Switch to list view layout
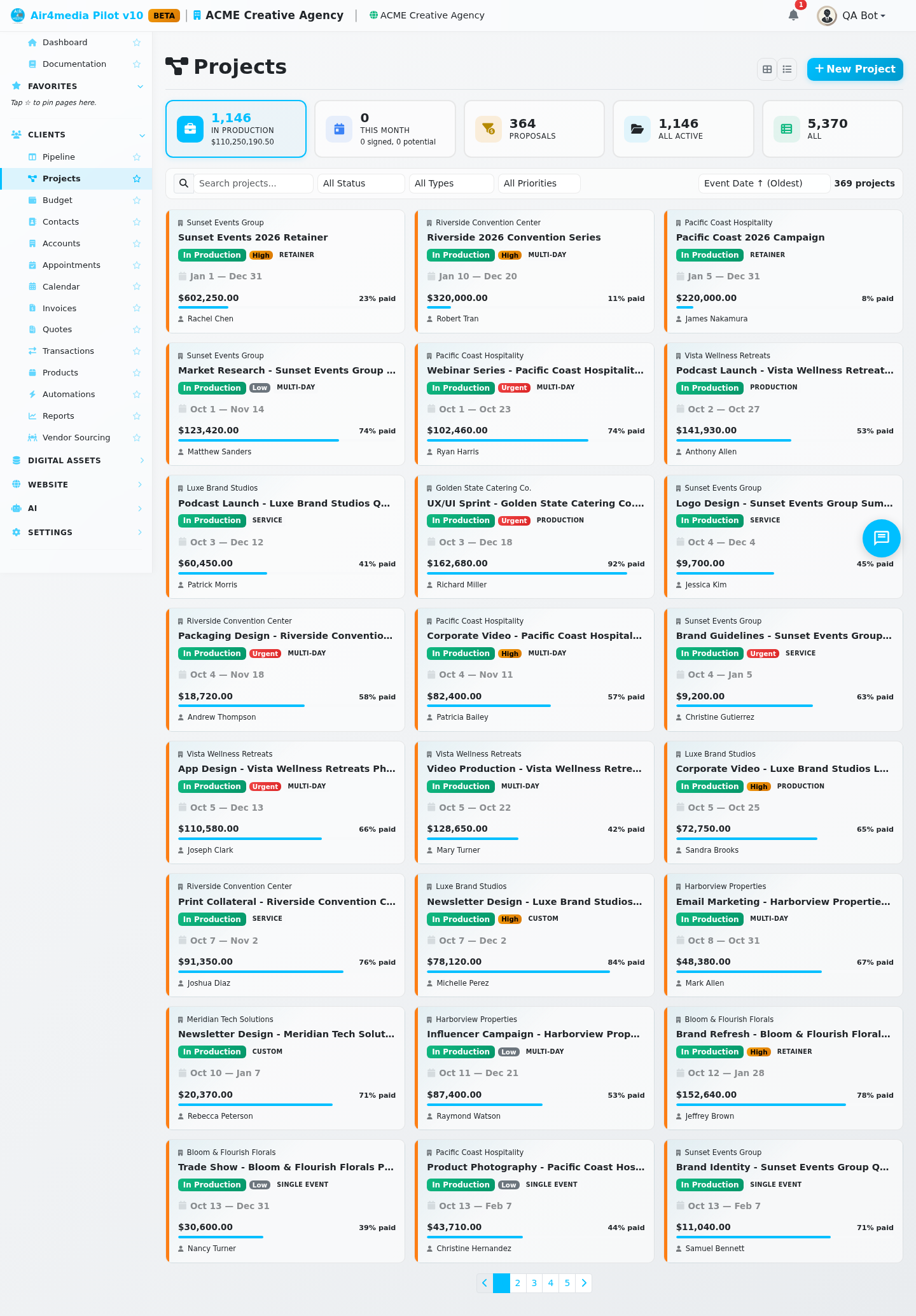The image size is (916, 1316). pos(787,69)
